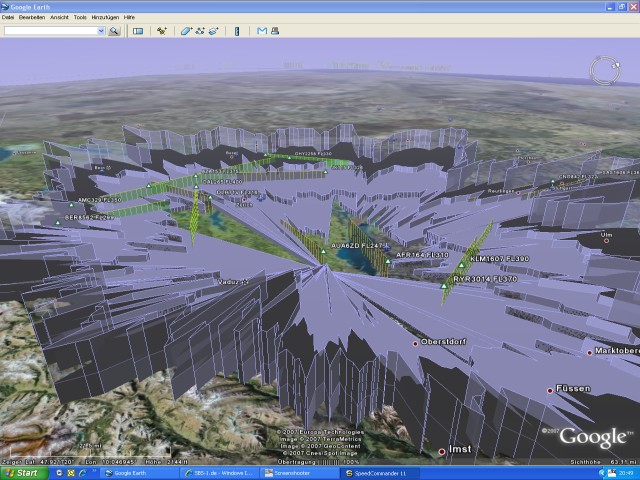The image size is (640, 480).
Task: Select the add polygon tool
Action: pyautogui.click(x=186, y=31)
